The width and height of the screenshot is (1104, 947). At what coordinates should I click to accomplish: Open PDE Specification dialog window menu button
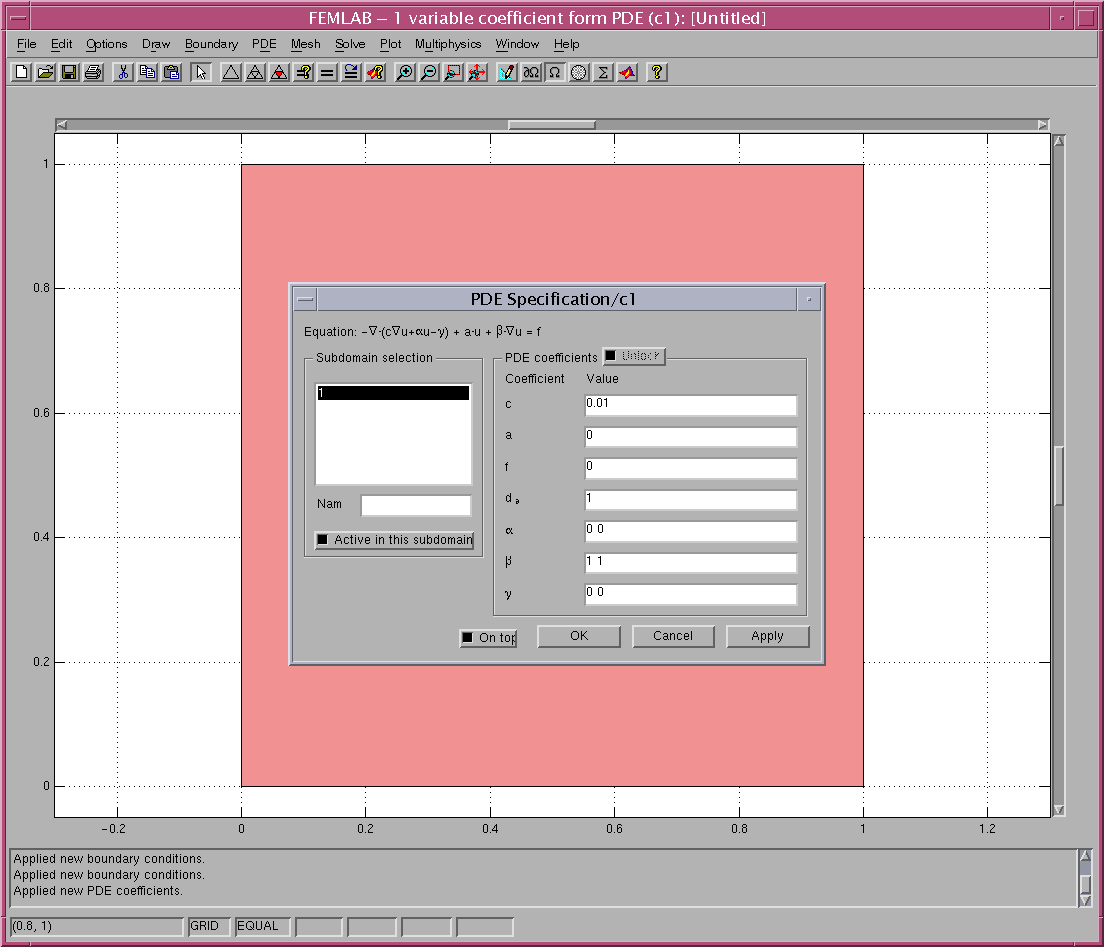305,300
